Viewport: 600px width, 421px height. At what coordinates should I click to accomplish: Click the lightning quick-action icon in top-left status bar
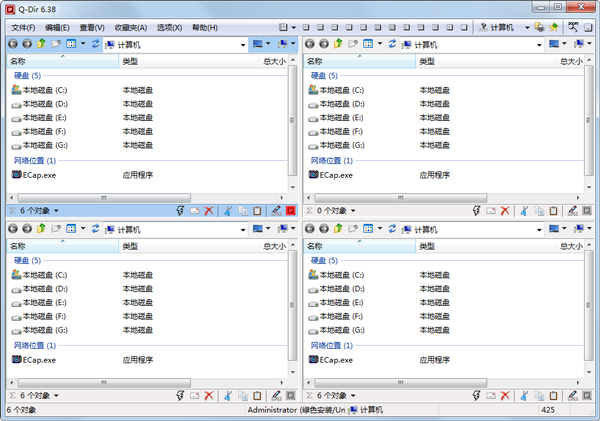pyautogui.click(x=180, y=210)
